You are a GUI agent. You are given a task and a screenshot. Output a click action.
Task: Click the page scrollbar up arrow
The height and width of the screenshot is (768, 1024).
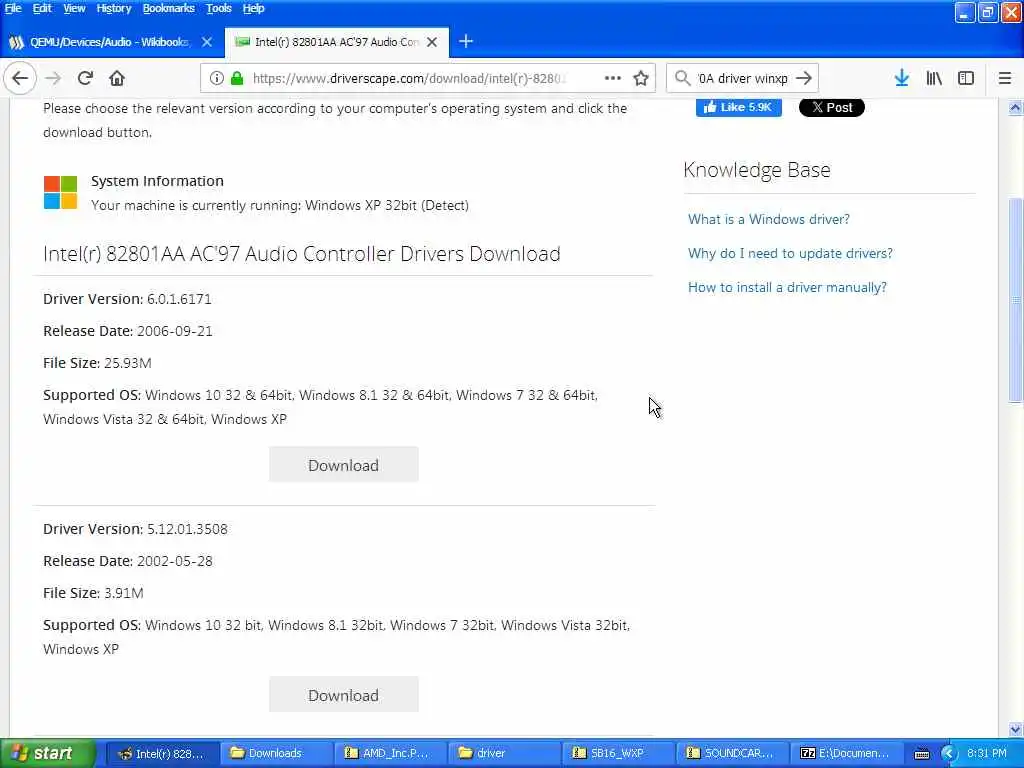coord(1016,108)
